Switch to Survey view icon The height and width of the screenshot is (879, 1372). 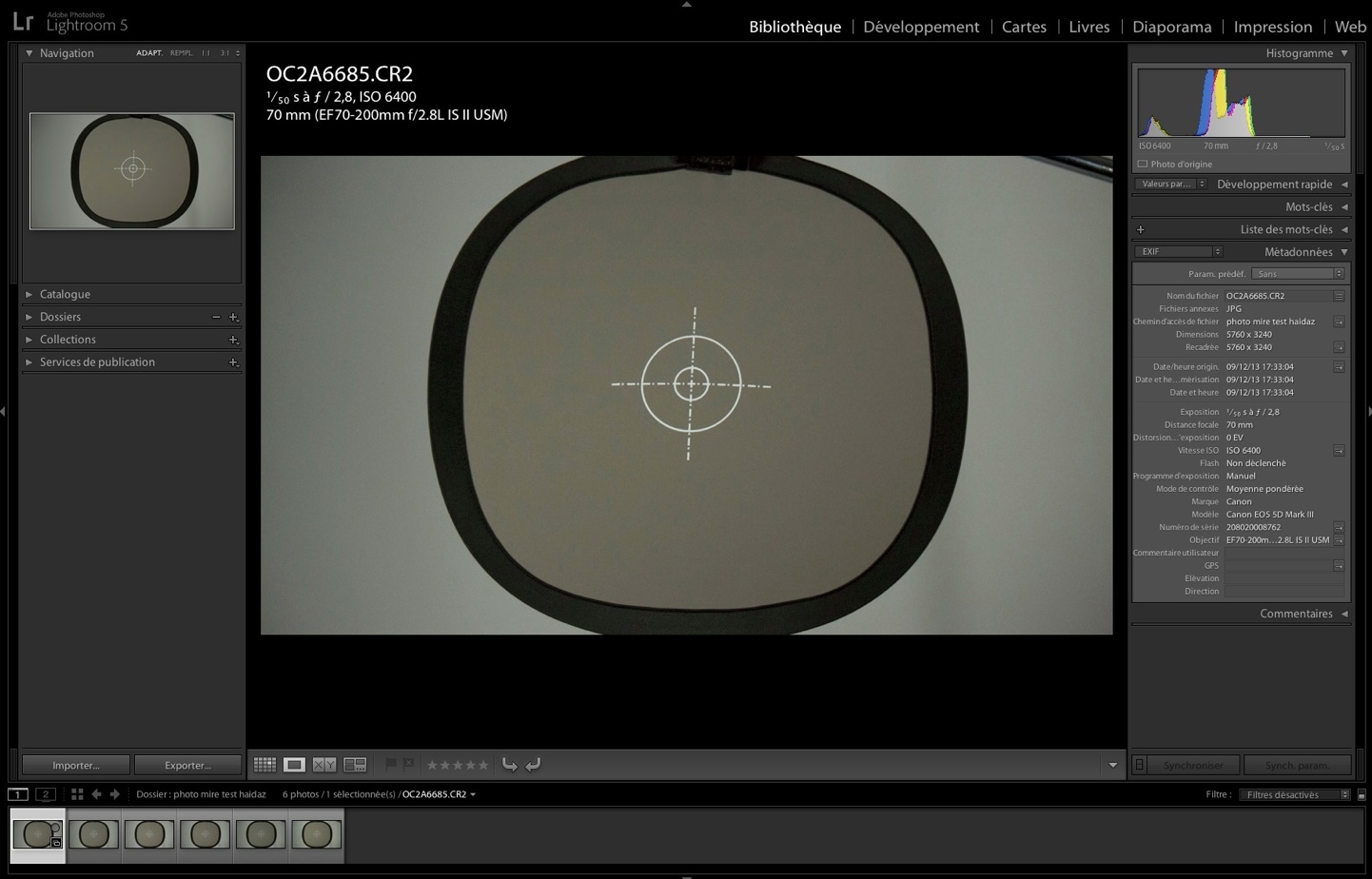coord(355,765)
